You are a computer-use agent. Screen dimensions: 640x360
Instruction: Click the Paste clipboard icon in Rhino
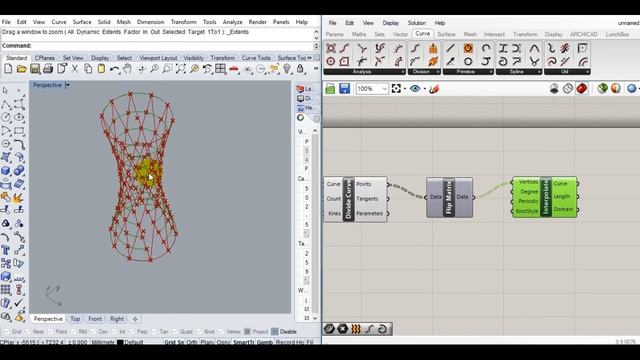(101, 69)
